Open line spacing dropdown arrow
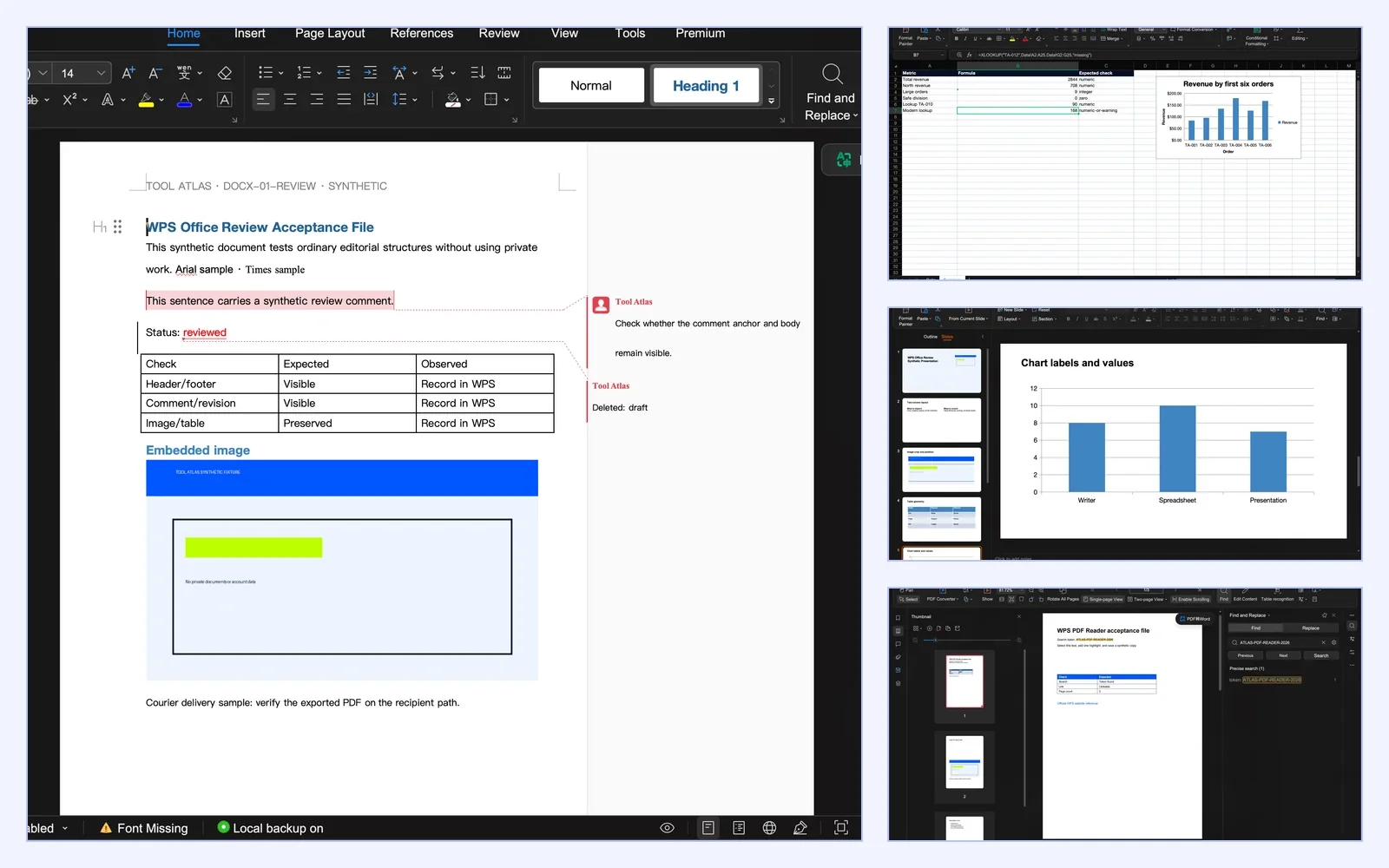Image resolution: width=1389 pixels, height=868 pixels. tap(414, 100)
